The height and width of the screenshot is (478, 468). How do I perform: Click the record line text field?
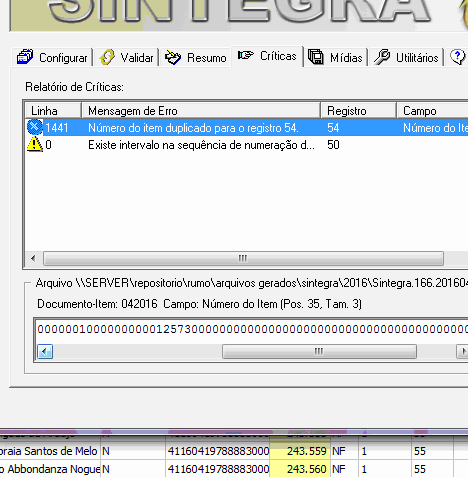(x=252, y=329)
